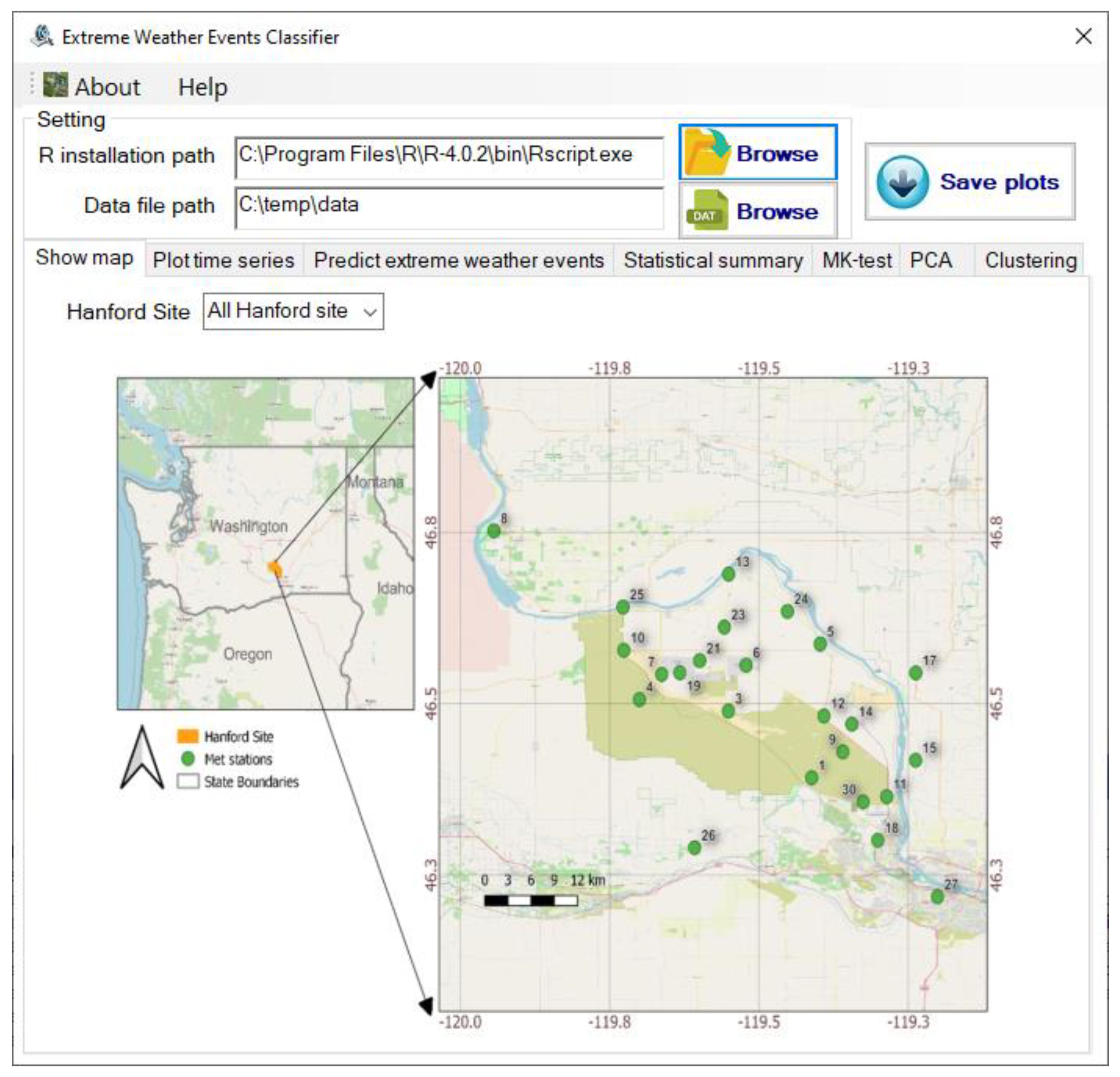Open the Help menu
Viewport: 1120px width, 1077px height.
pyautogui.click(x=202, y=87)
